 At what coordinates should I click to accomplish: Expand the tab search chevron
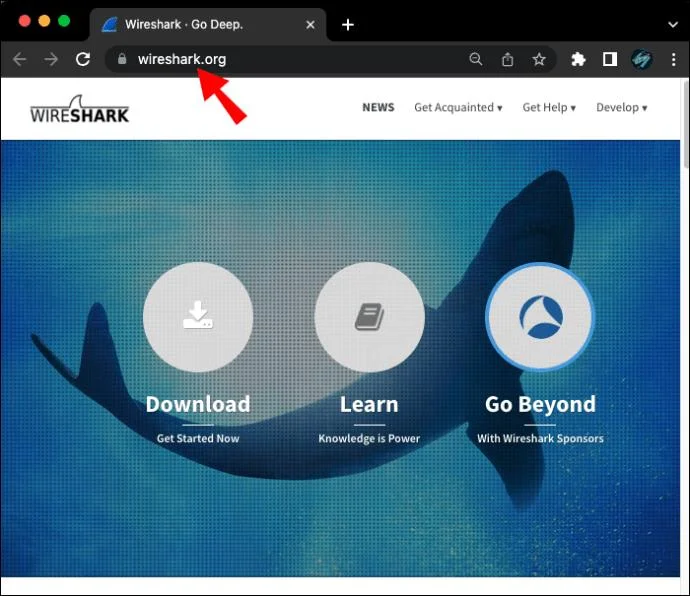point(673,25)
